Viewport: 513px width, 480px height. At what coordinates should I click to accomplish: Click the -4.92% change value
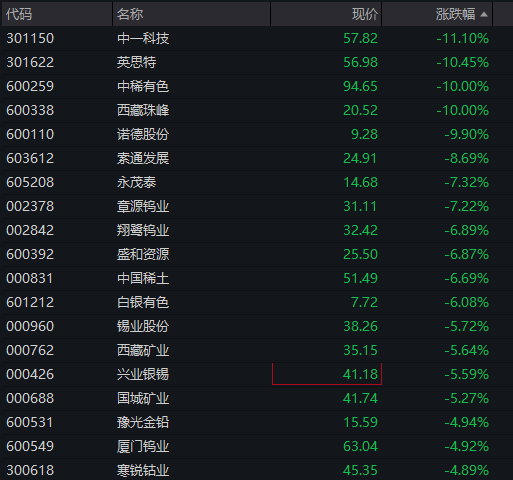(x=467, y=446)
